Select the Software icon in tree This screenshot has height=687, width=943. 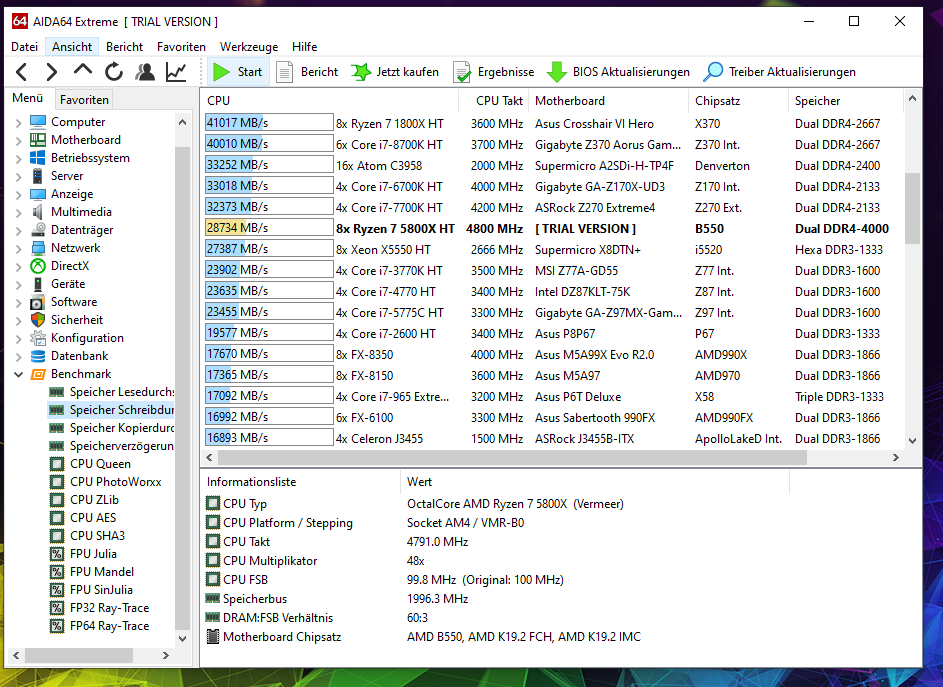click(x=38, y=302)
